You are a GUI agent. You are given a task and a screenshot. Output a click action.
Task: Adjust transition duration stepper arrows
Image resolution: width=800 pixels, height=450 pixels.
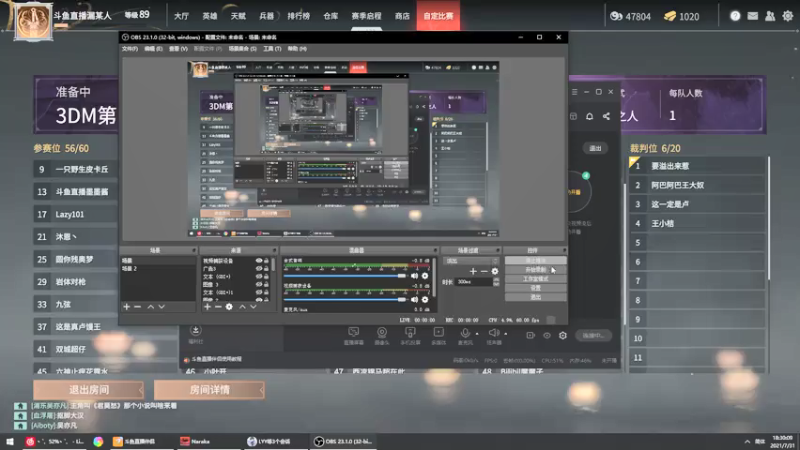(x=496, y=282)
